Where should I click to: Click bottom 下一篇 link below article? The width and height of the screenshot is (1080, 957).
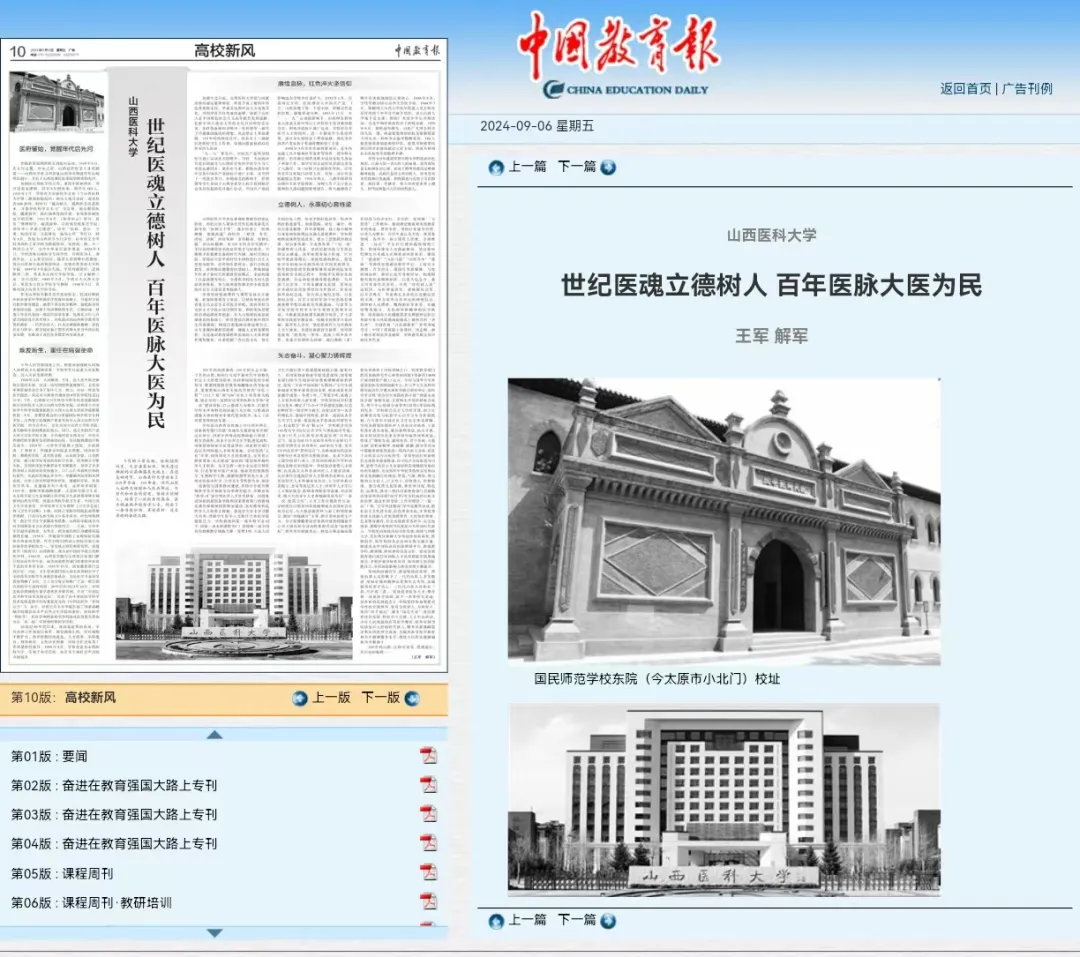point(576,920)
